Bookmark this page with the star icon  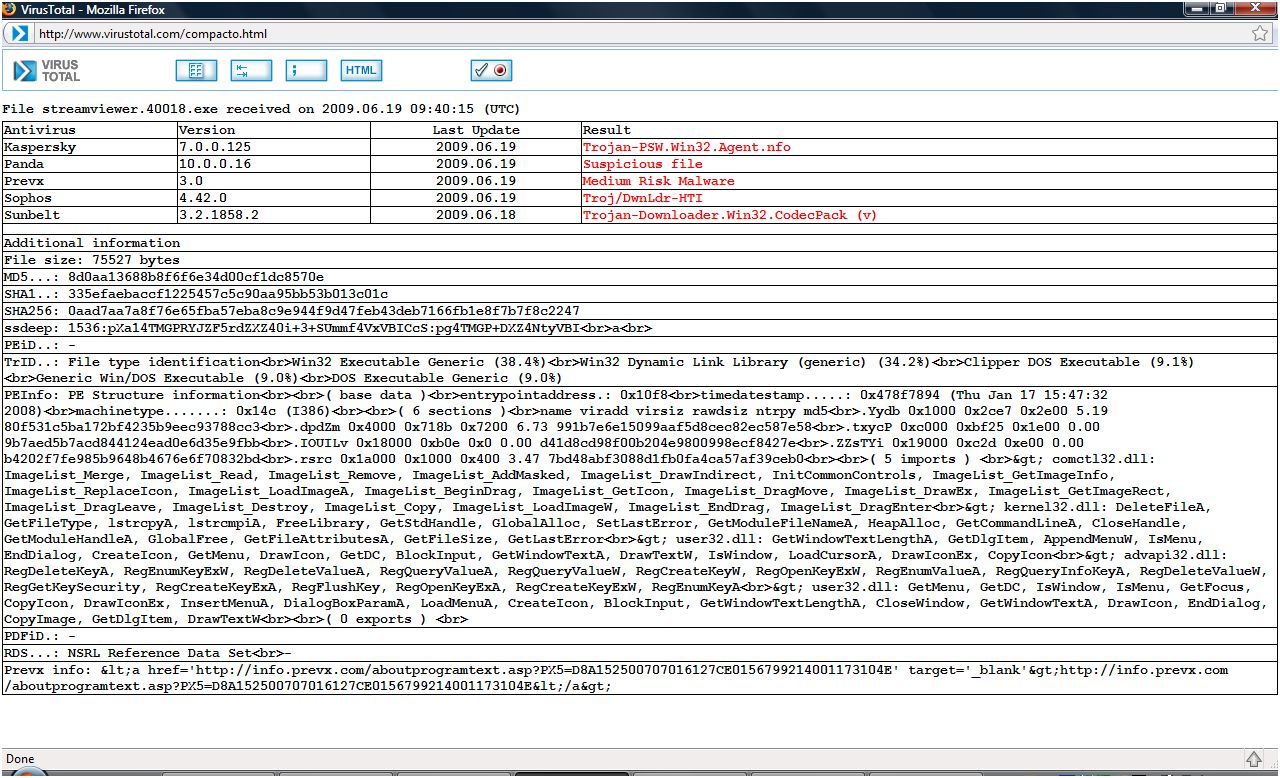pos(1259,33)
